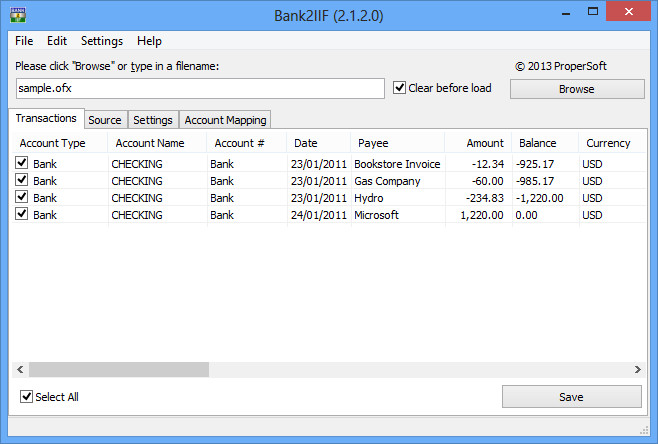Viewport: 658px width, 444px height.
Task: Open the Settings tab next to Source
Action: click(x=153, y=120)
